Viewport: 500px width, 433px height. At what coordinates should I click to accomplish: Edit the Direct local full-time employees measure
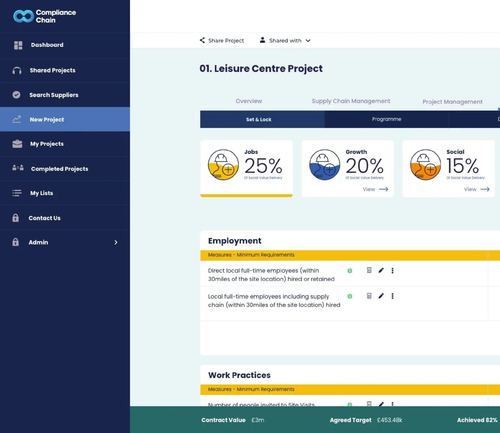coord(381,270)
